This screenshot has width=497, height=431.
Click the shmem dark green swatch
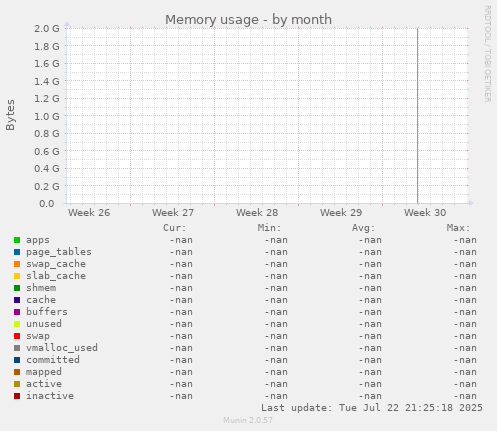[x=17, y=288]
